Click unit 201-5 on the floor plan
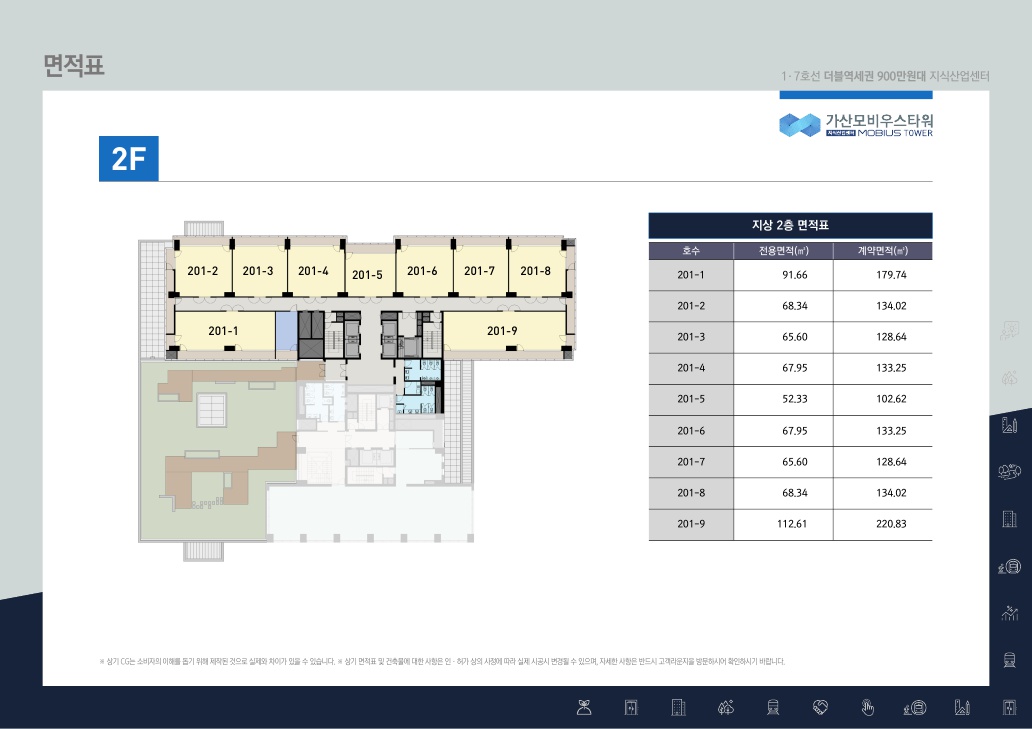 [x=368, y=274]
